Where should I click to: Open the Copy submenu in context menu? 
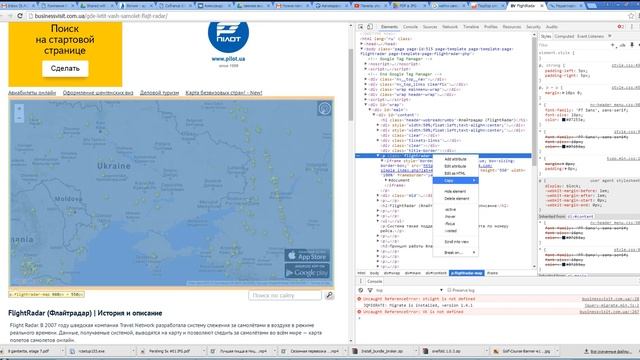click(456, 180)
